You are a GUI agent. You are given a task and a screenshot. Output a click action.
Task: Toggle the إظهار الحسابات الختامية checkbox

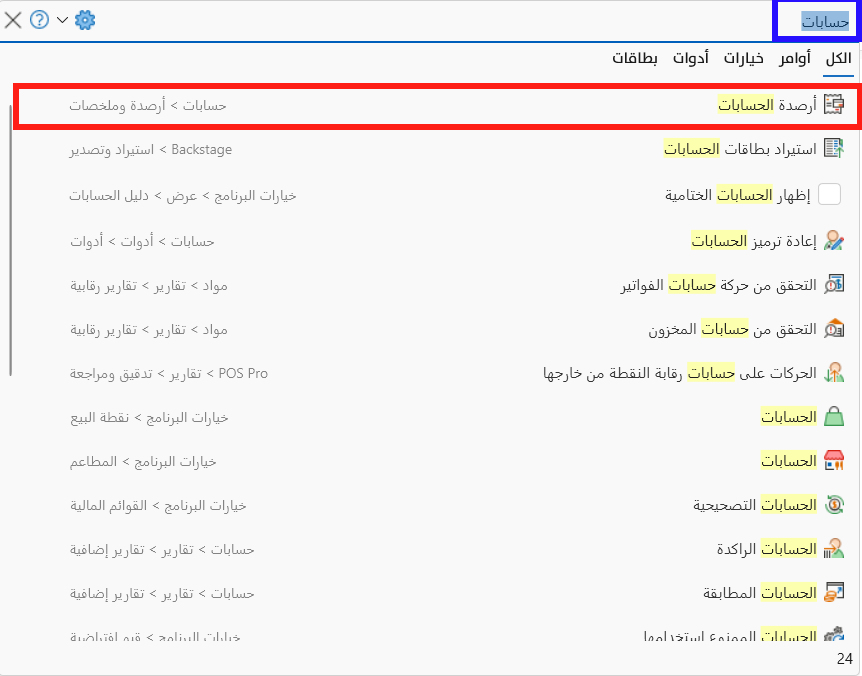[x=830, y=195]
